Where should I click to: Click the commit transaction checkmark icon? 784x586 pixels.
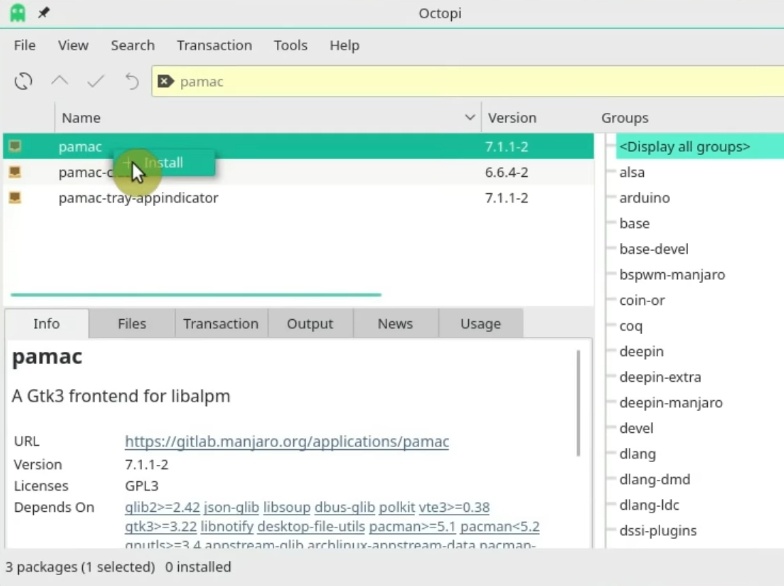pyautogui.click(x=96, y=81)
